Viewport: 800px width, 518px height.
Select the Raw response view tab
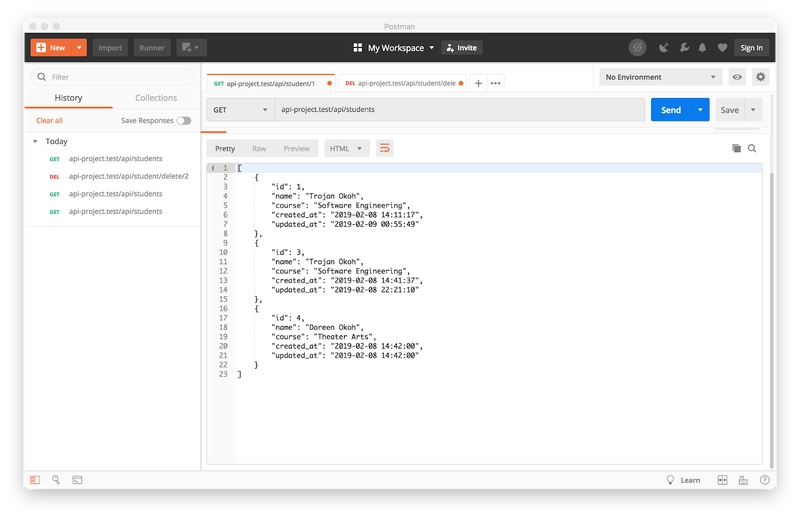coord(259,148)
